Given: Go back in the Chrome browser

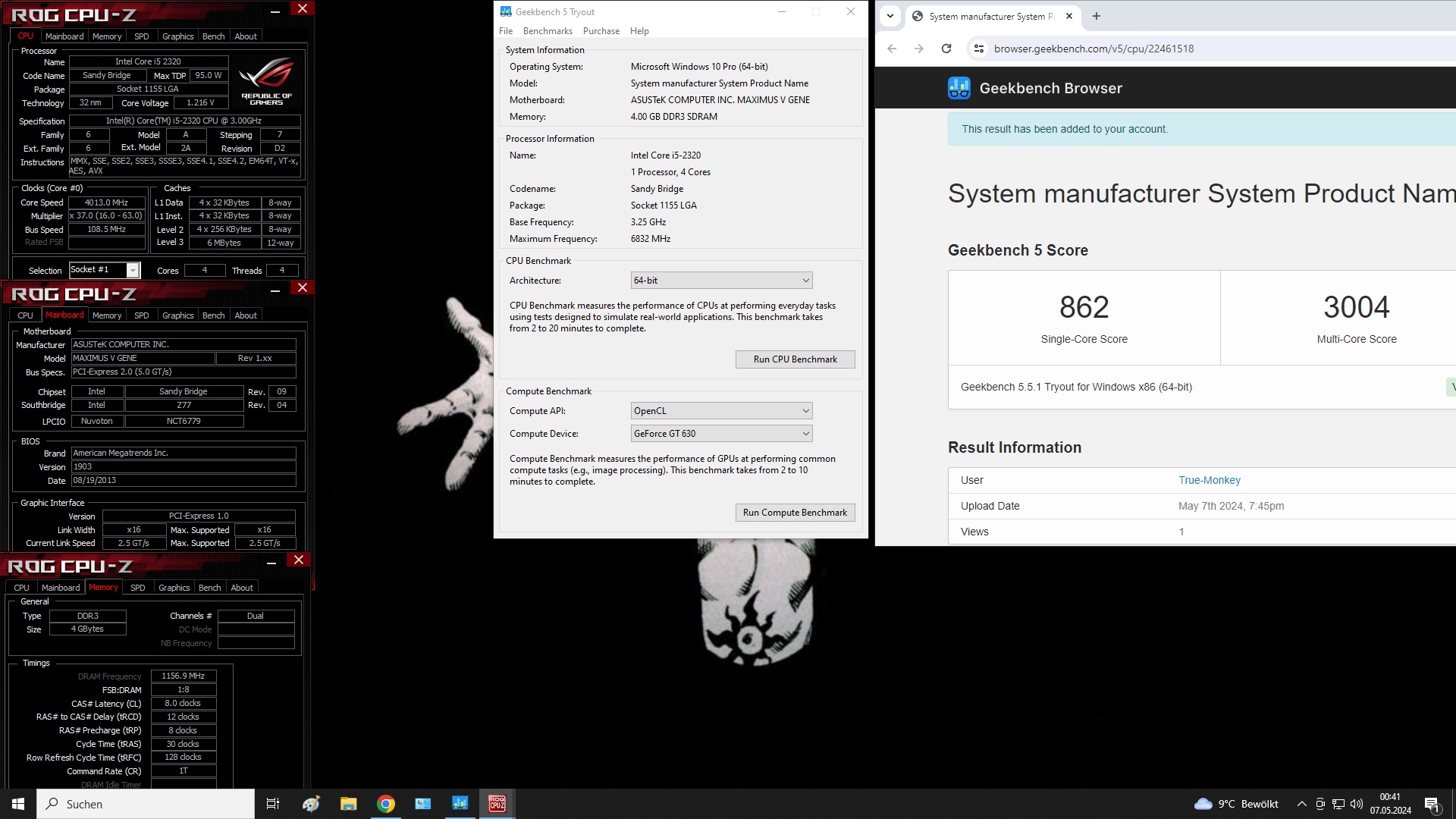Looking at the screenshot, I should click(x=892, y=49).
